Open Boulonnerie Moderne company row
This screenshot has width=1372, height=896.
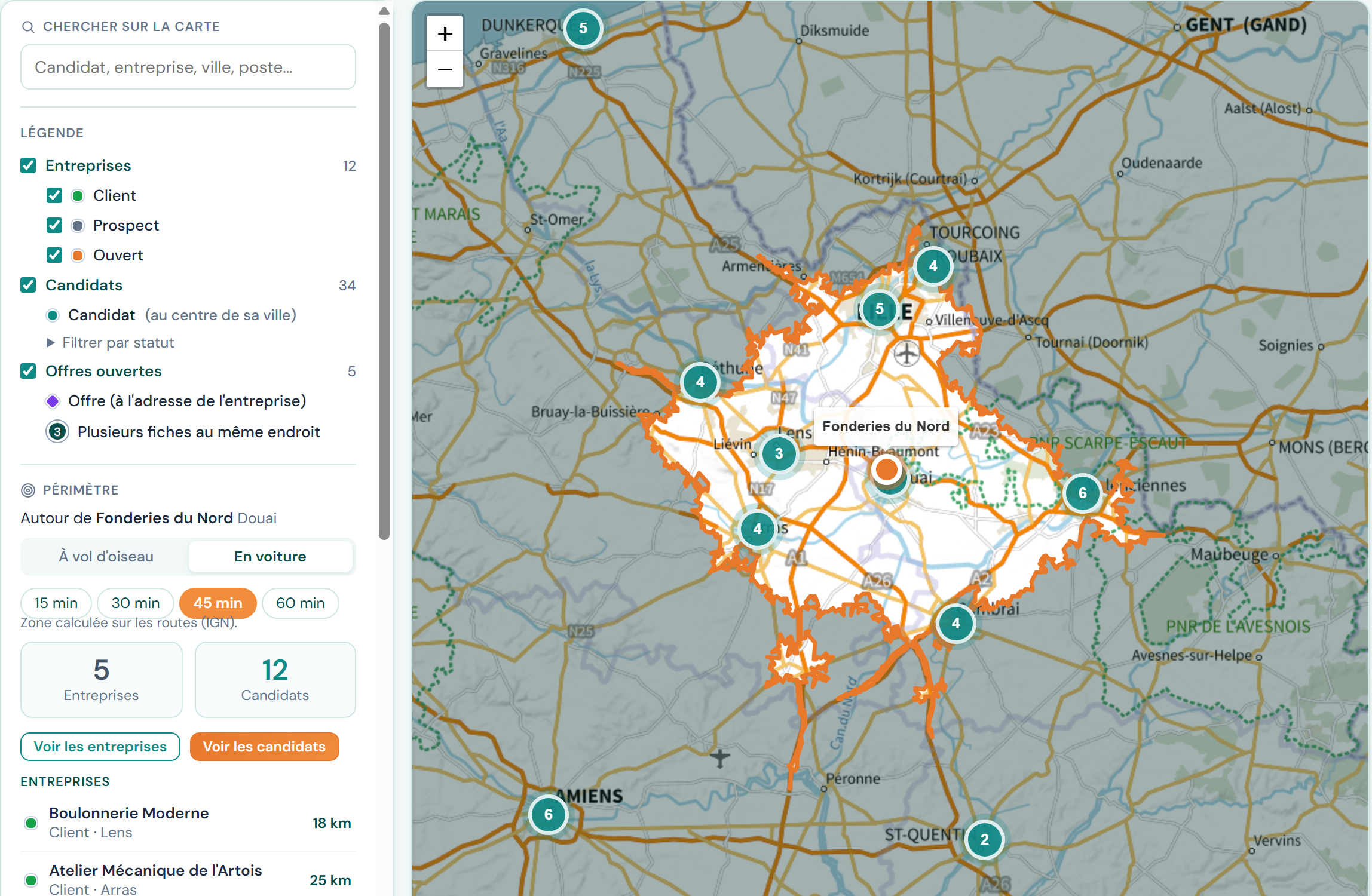[188, 823]
